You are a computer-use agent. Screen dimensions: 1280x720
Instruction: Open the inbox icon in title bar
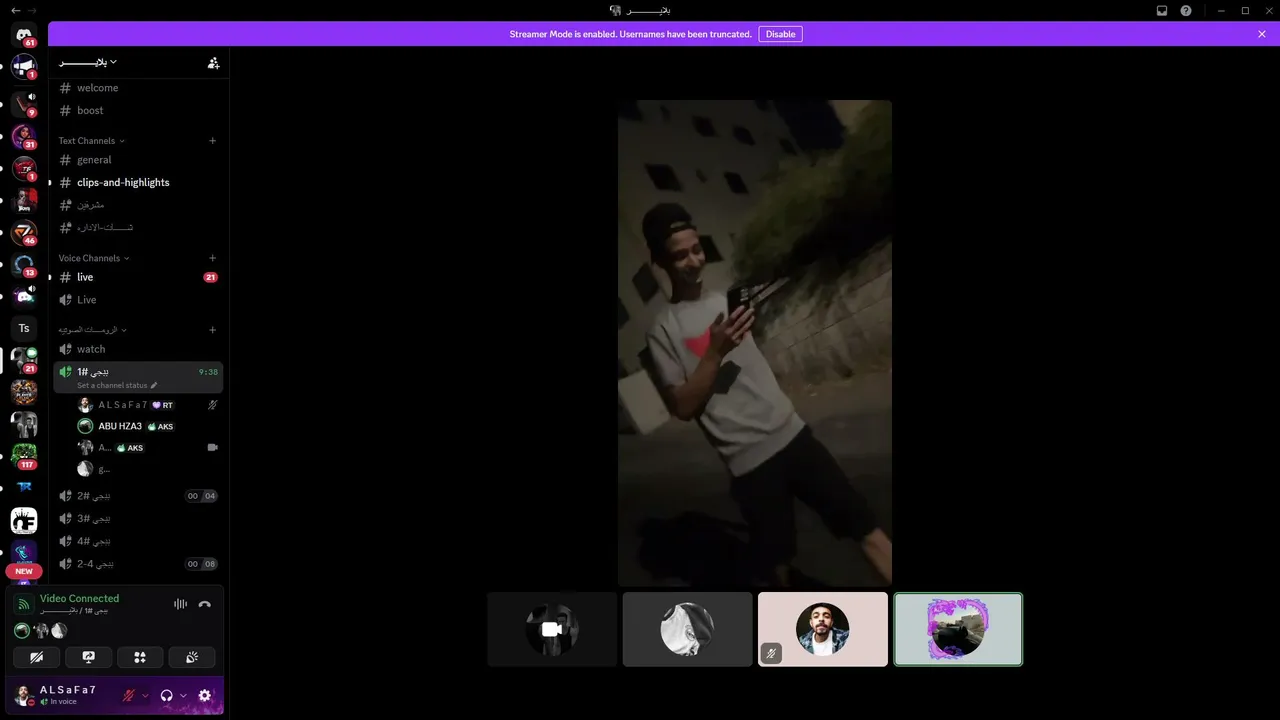pos(1162,10)
